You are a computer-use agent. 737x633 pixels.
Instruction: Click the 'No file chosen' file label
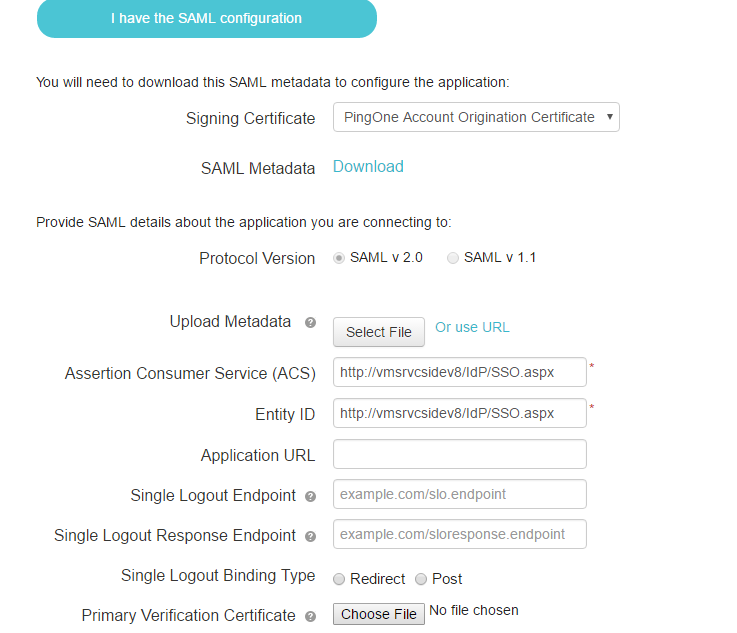tap(474, 610)
